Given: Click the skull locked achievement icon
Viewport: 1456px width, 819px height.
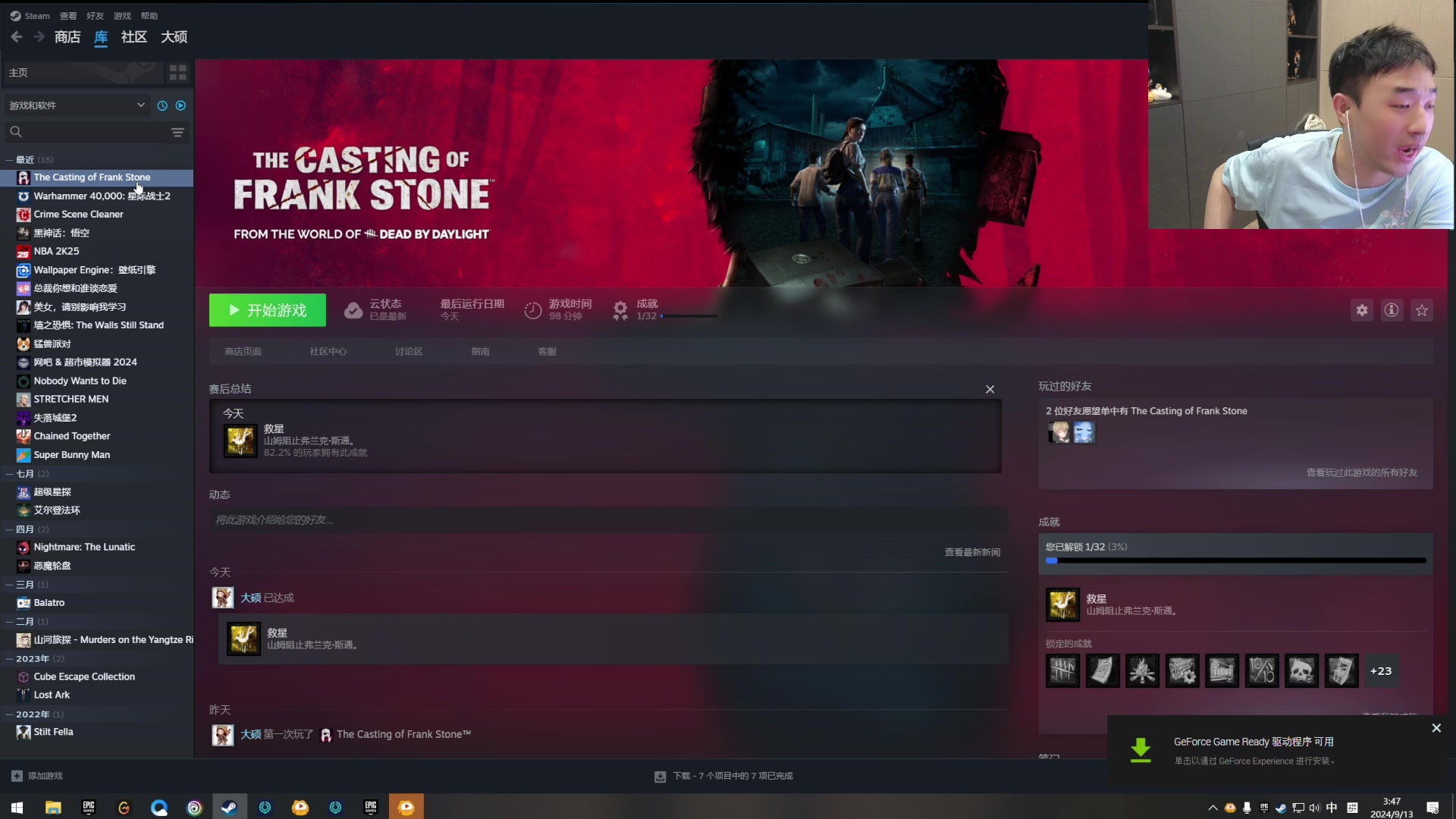Looking at the screenshot, I should coord(1301,671).
